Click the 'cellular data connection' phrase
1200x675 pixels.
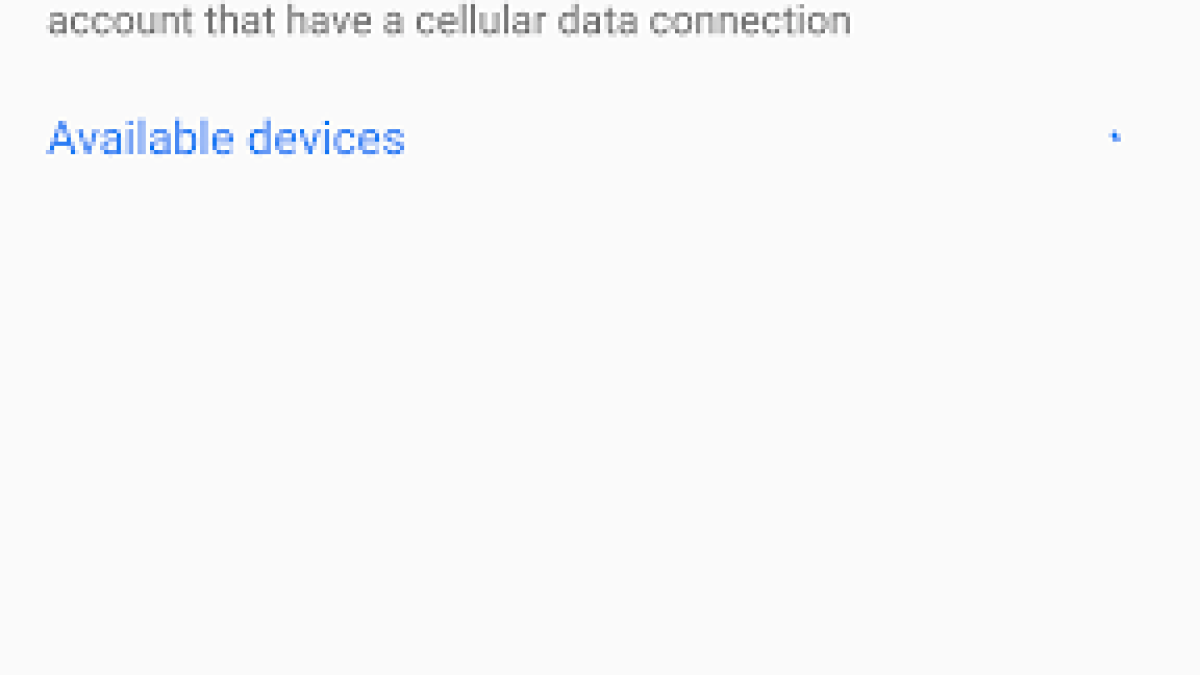click(x=633, y=21)
